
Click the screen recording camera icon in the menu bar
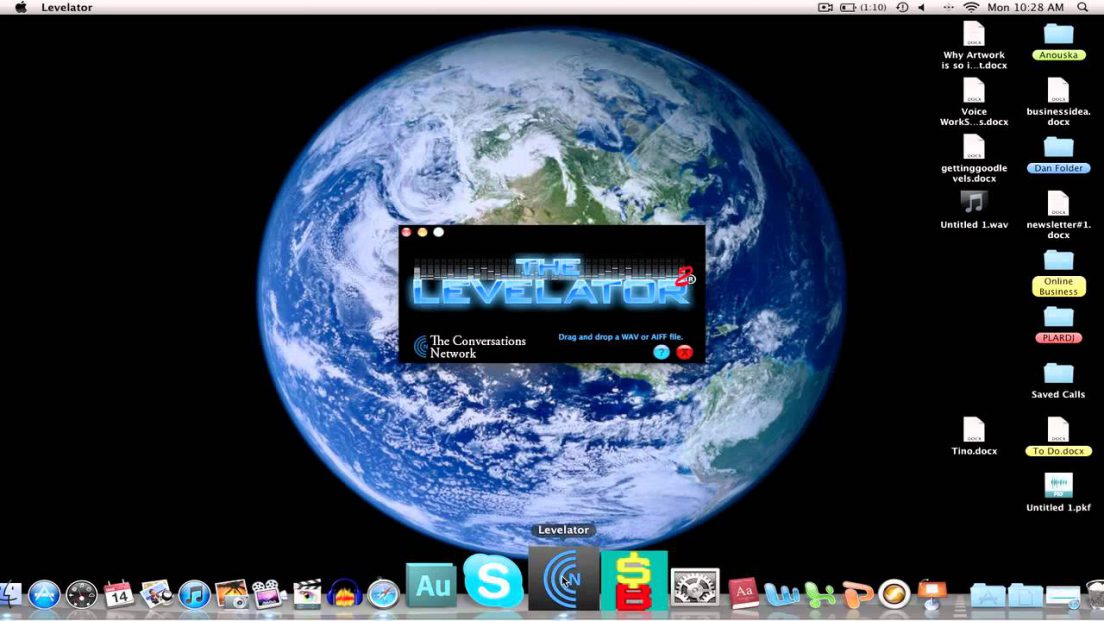point(825,8)
